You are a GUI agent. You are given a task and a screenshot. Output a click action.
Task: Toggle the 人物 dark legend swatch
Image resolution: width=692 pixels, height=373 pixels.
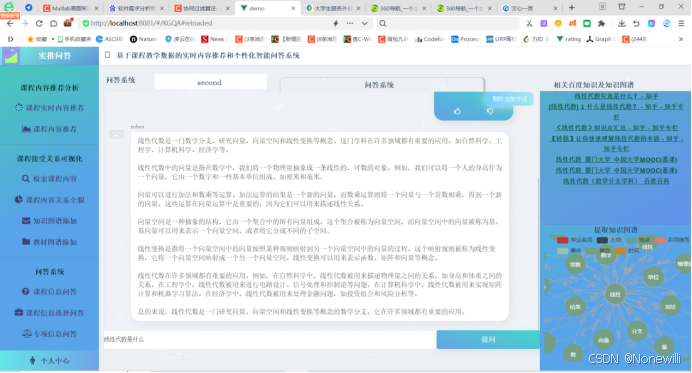pos(602,240)
